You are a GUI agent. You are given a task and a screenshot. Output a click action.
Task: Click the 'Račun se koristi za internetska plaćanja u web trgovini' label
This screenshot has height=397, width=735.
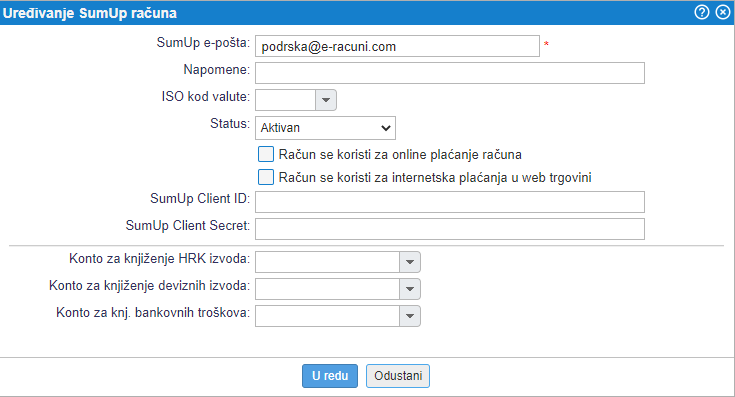pos(435,178)
